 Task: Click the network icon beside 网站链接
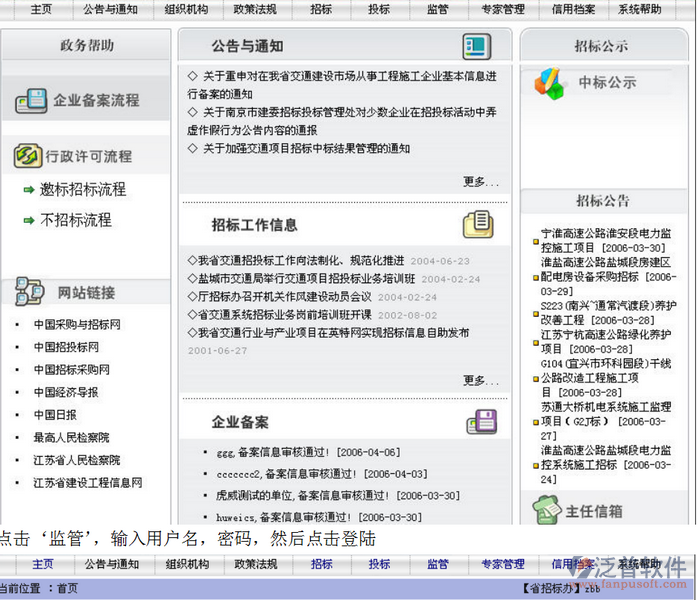29,292
